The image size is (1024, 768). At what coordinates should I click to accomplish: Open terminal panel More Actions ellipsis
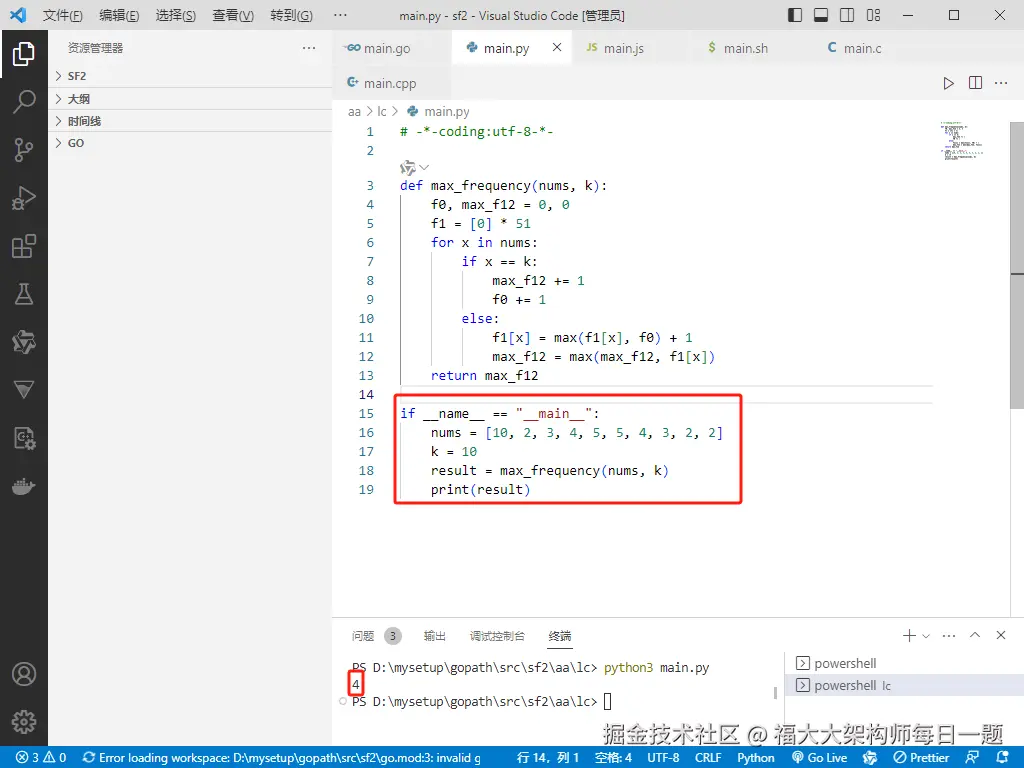pos(949,635)
